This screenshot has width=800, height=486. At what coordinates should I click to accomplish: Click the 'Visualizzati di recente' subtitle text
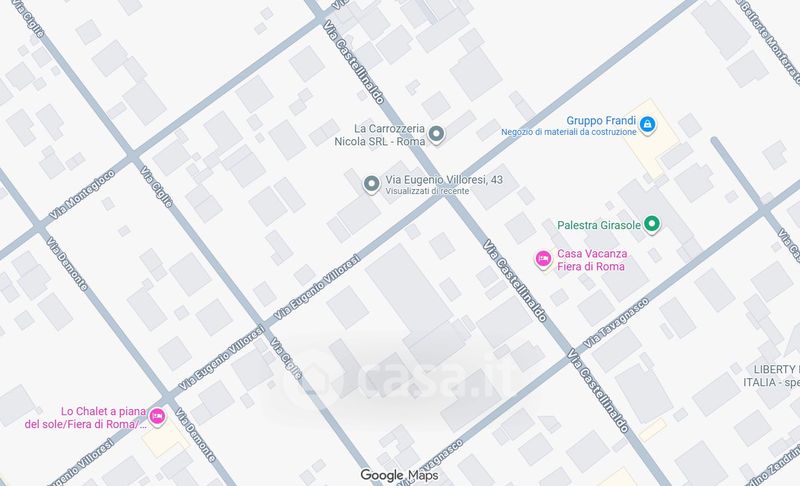tap(427, 191)
